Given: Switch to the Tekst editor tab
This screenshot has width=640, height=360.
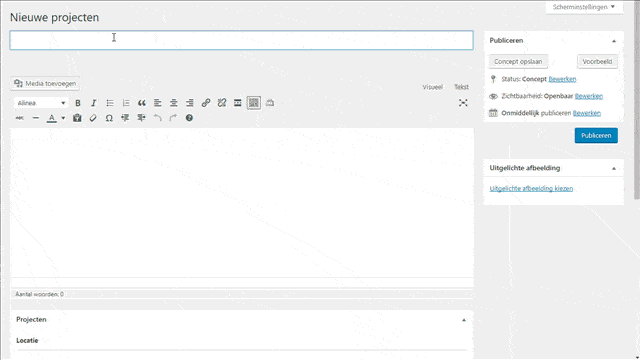Looking at the screenshot, I should click(461, 87).
